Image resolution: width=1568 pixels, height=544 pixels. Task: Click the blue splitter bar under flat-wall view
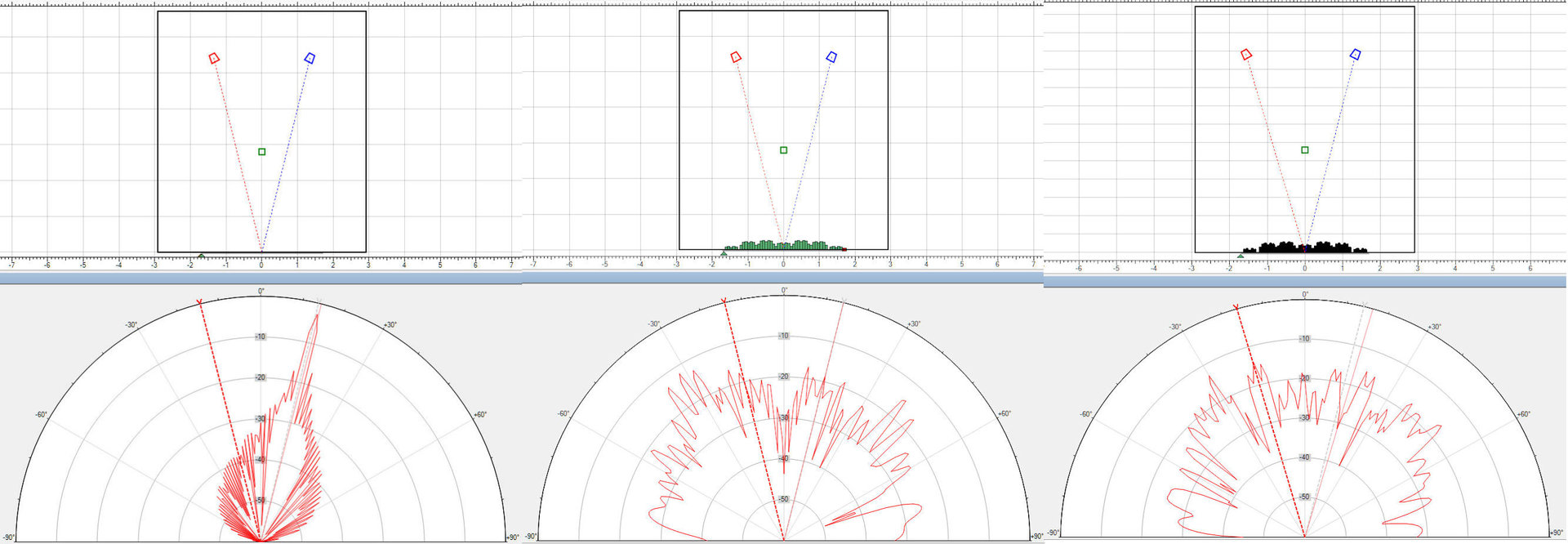click(261, 279)
